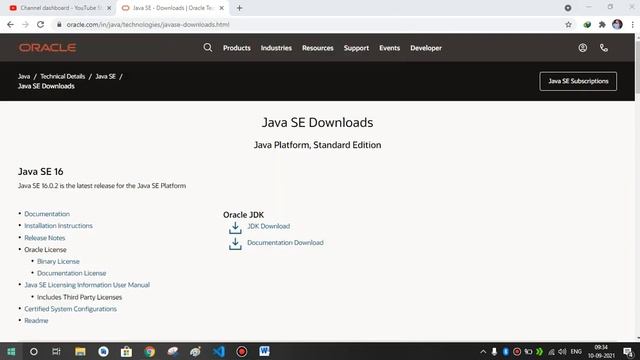Viewport: 640px width, 360px height.
Task: Close the YouTube Channel dashboard tab
Action: [109, 8]
